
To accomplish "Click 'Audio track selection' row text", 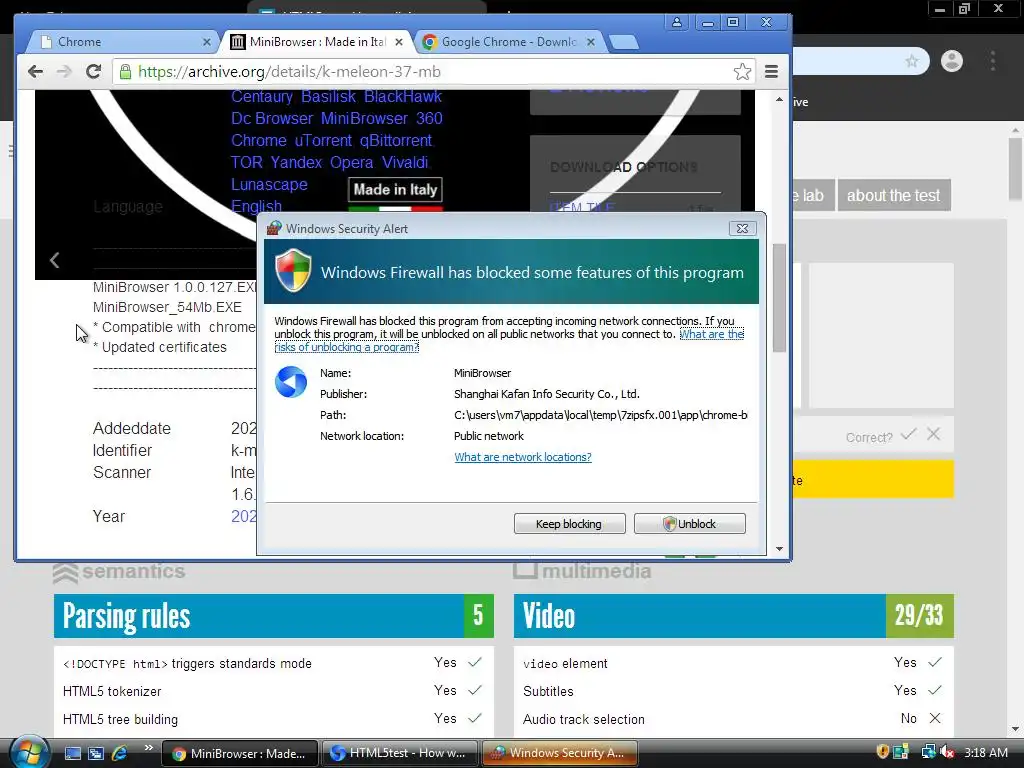I will [x=584, y=720].
